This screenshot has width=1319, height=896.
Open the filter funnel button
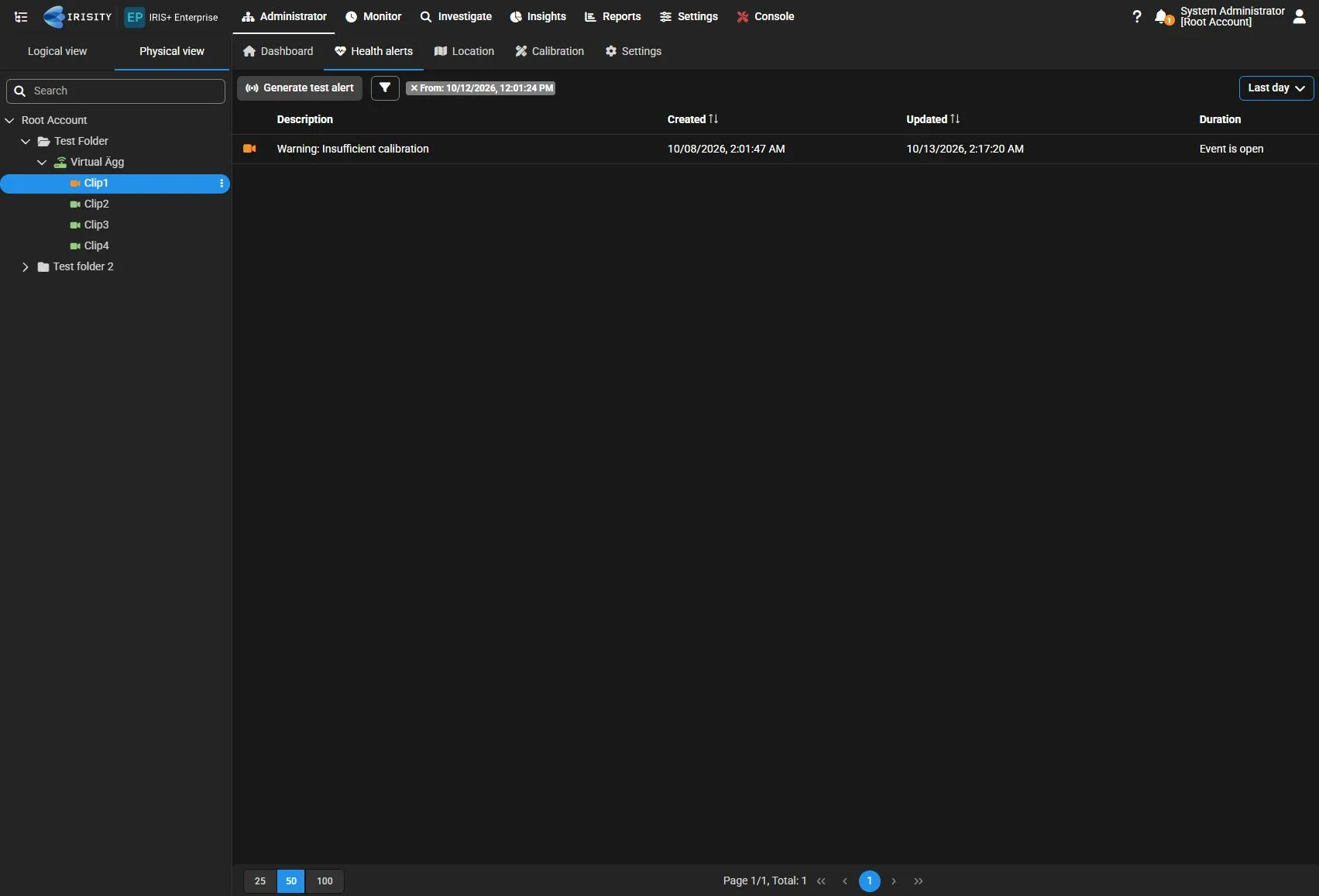coord(385,88)
